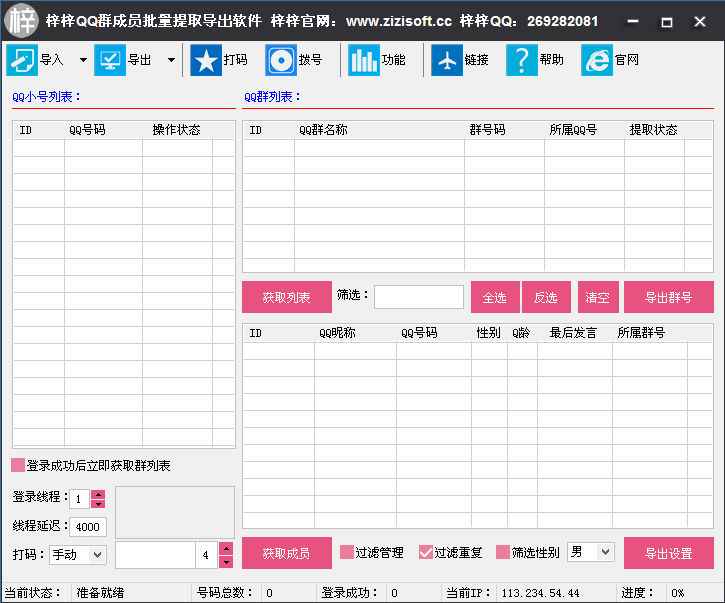Increase 登录线程 with the up arrow
Image resolution: width=725 pixels, height=603 pixels.
[98, 494]
